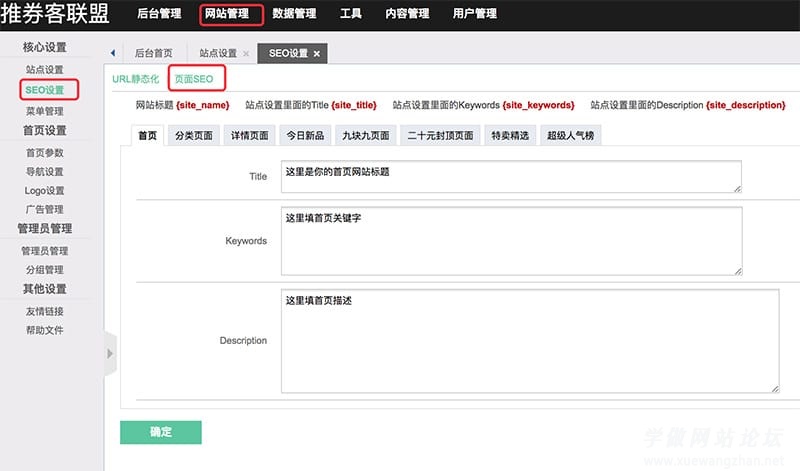Click the Title input field
The width and height of the screenshot is (800, 471).
coord(510,176)
